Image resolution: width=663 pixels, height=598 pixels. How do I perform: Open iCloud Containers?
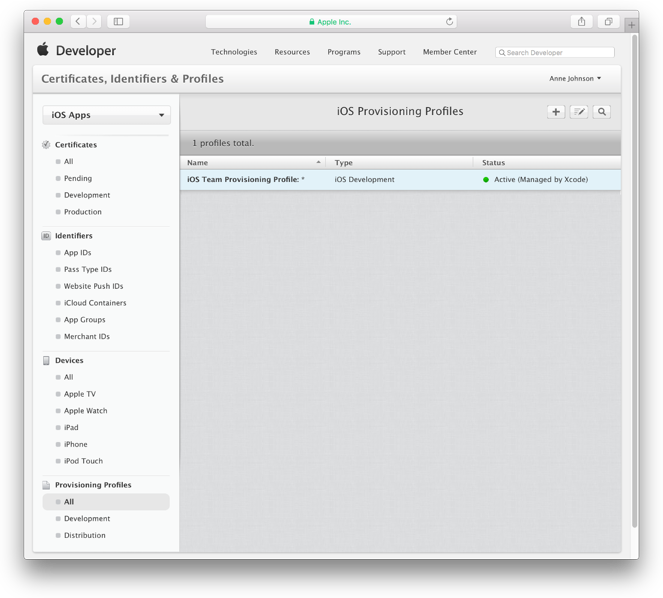click(95, 303)
